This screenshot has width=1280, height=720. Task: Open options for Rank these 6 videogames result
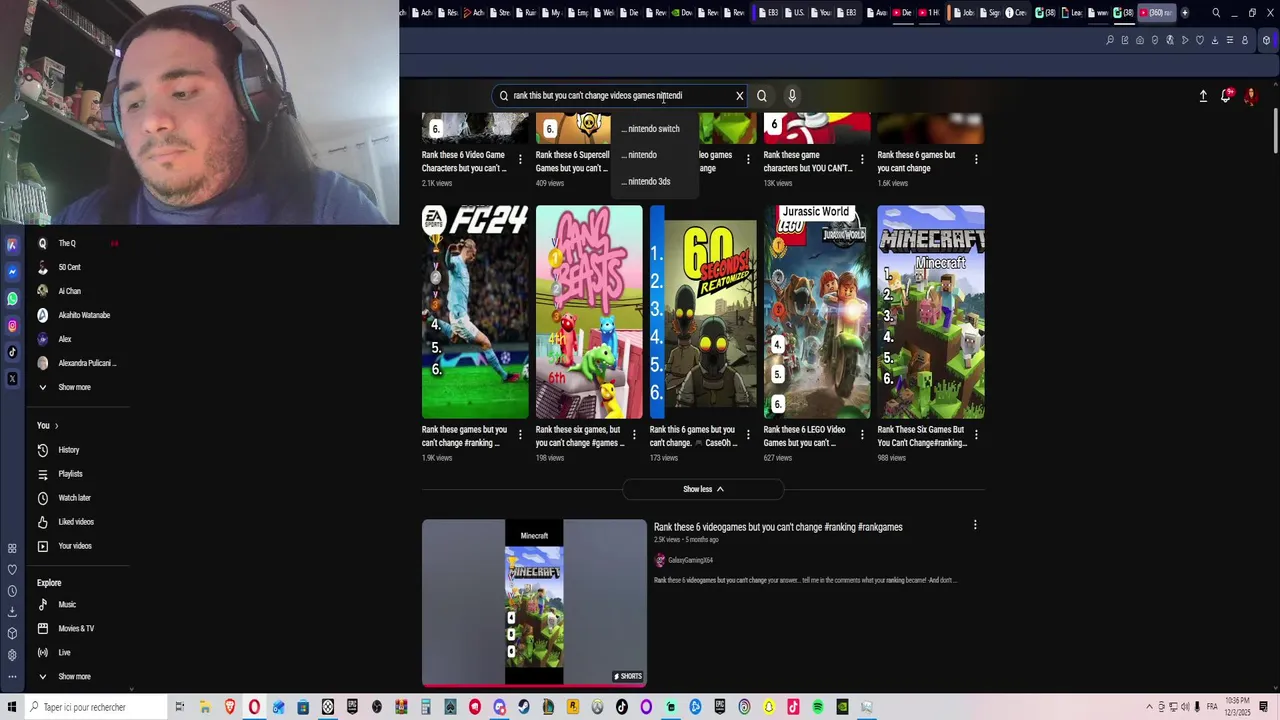point(975,525)
